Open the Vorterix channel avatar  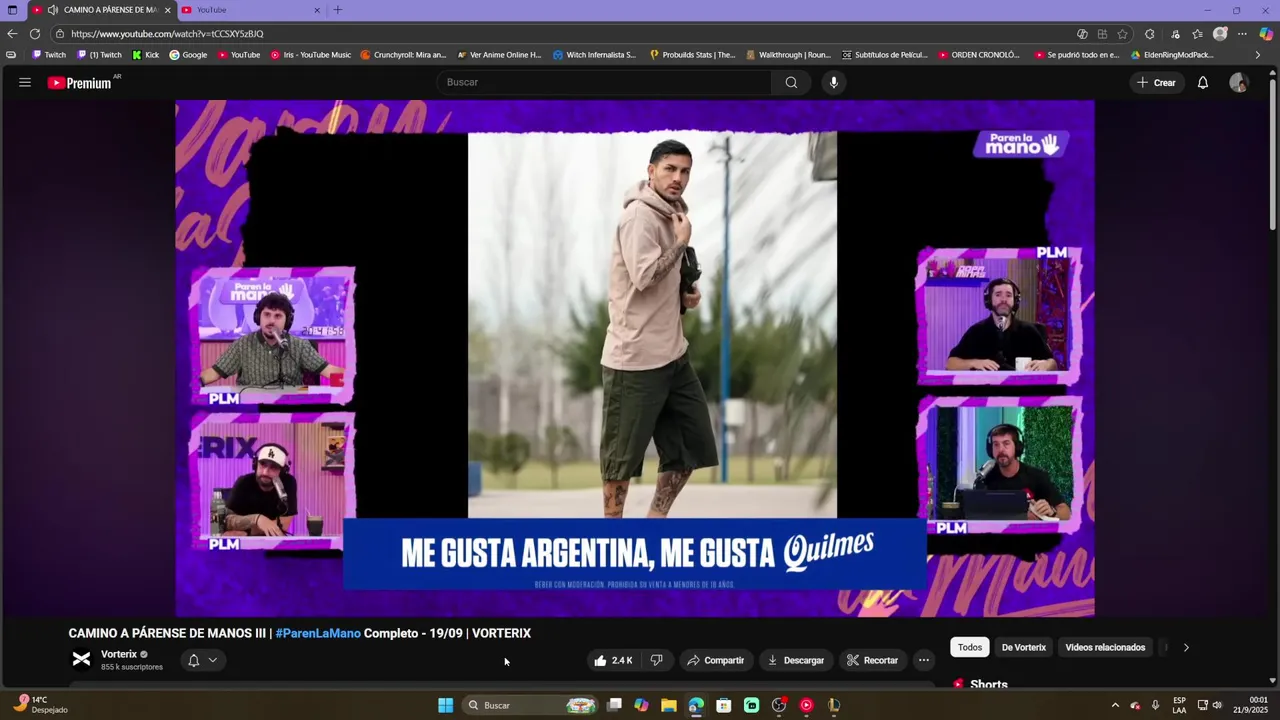click(82, 659)
